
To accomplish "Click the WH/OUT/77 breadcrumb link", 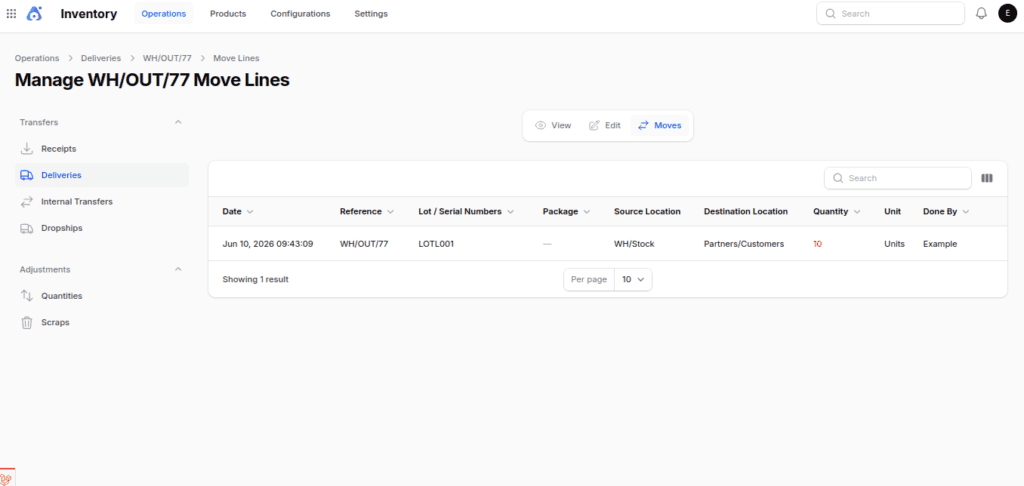I will (x=167, y=58).
